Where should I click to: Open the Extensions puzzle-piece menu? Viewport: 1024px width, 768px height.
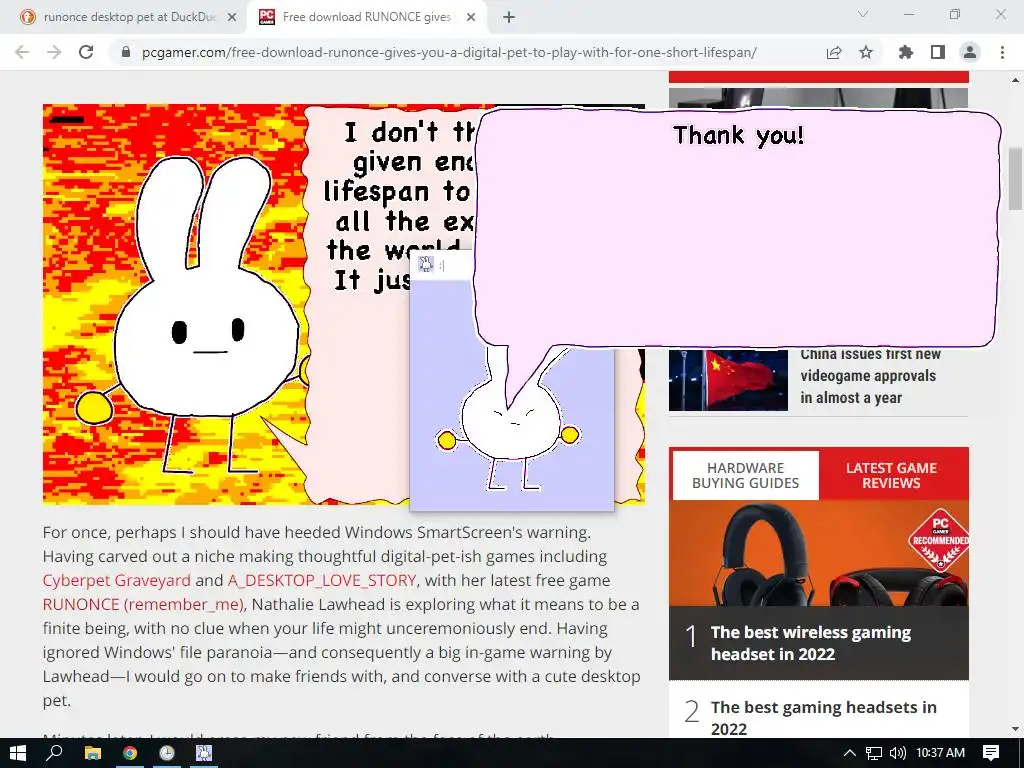[x=906, y=52]
